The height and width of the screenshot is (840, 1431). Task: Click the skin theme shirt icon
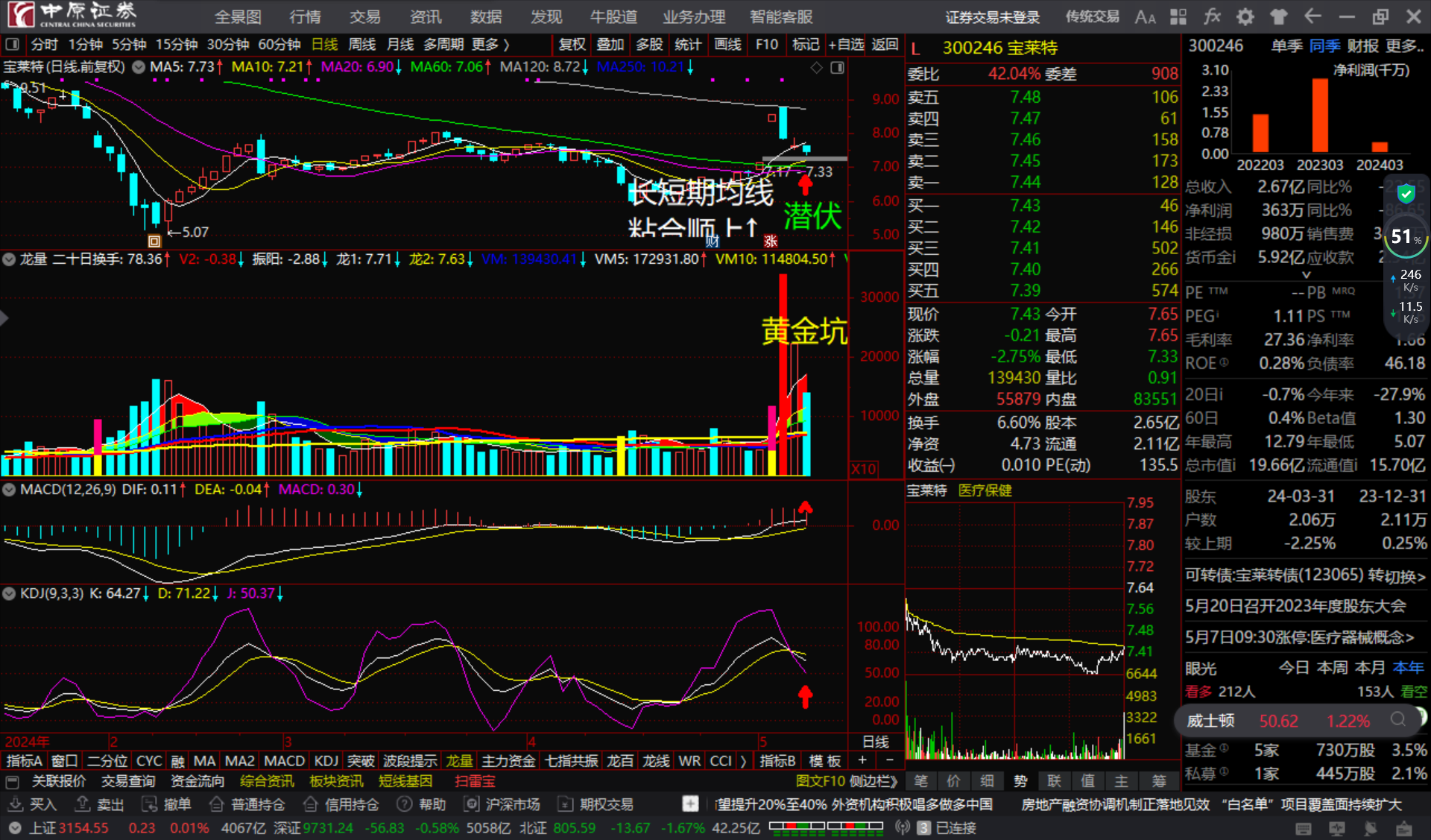1279,16
